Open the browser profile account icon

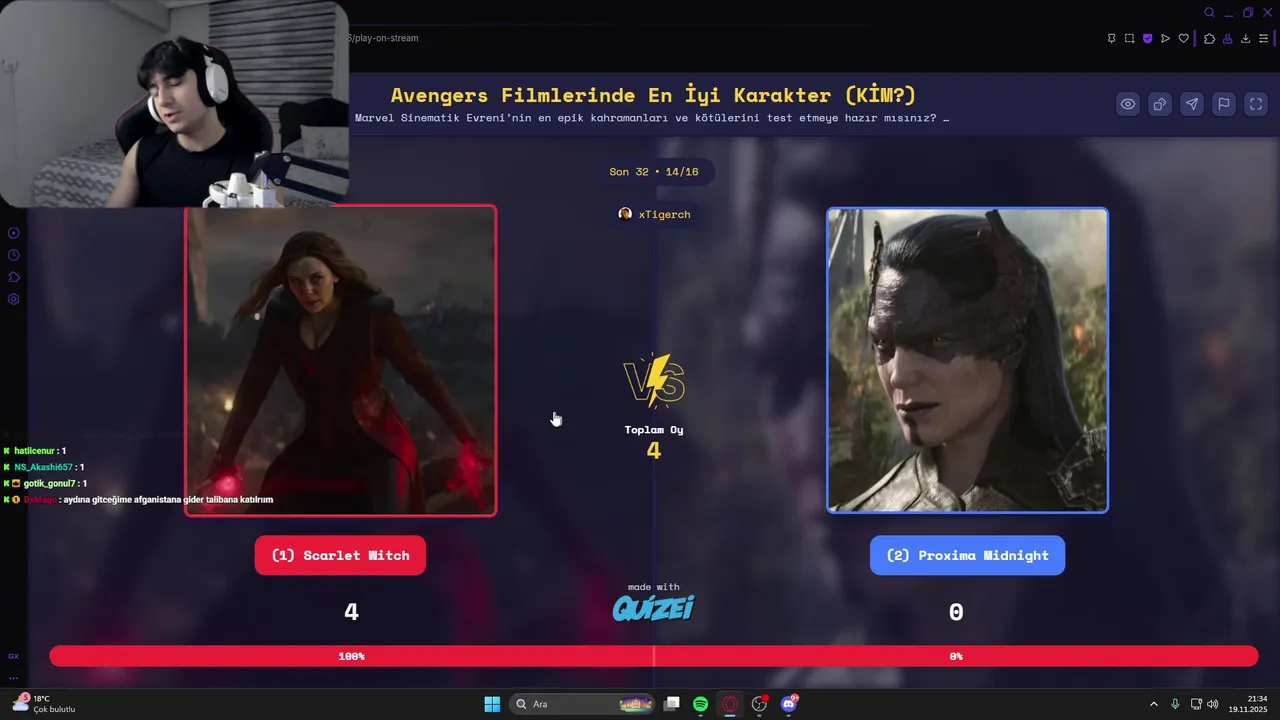(1227, 39)
